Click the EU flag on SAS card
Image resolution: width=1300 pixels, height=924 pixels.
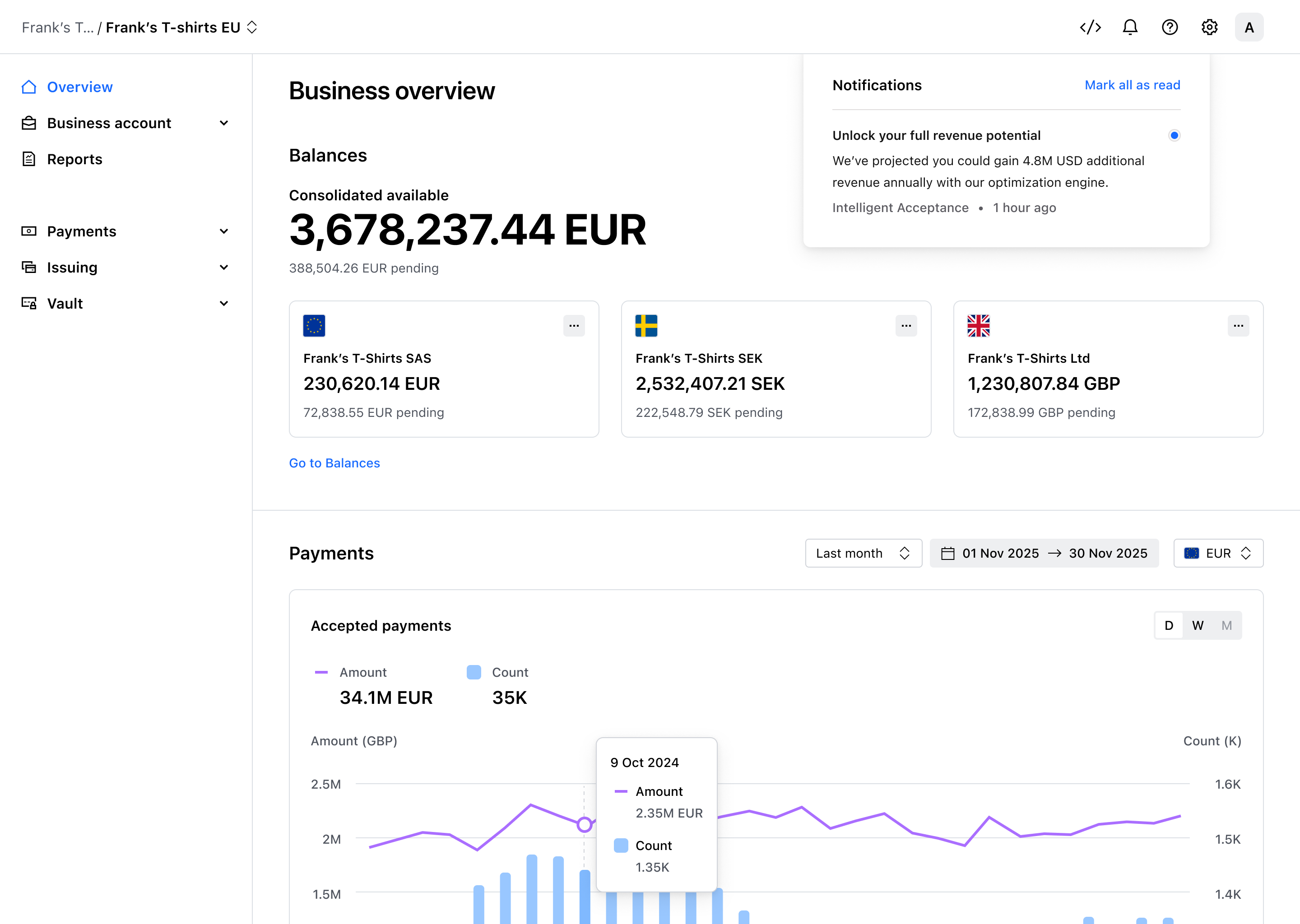pyautogui.click(x=314, y=325)
